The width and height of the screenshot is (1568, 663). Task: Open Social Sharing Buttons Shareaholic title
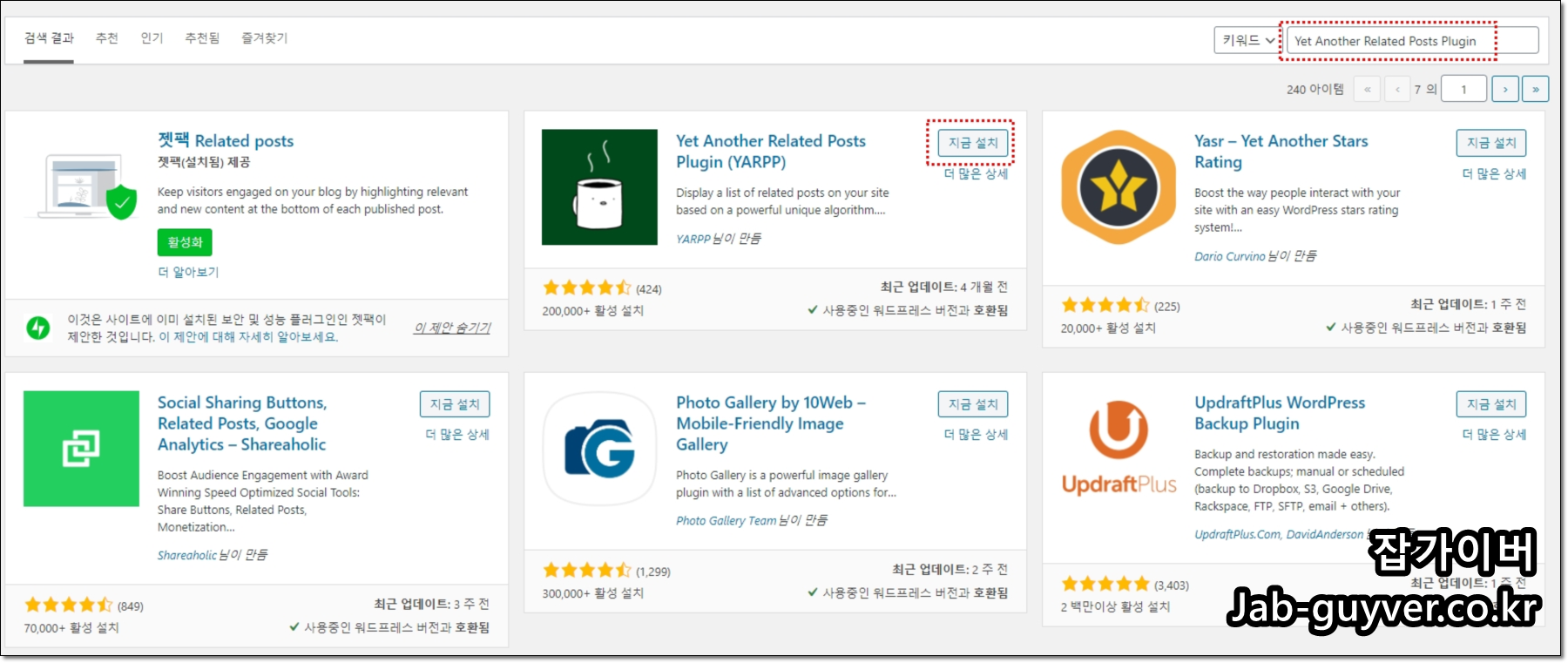(242, 423)
